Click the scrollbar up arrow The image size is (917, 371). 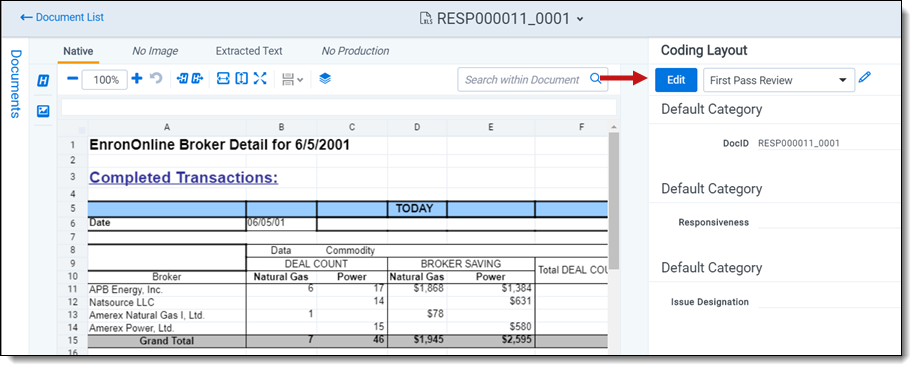pyautogui.click(x=613, y=127)
